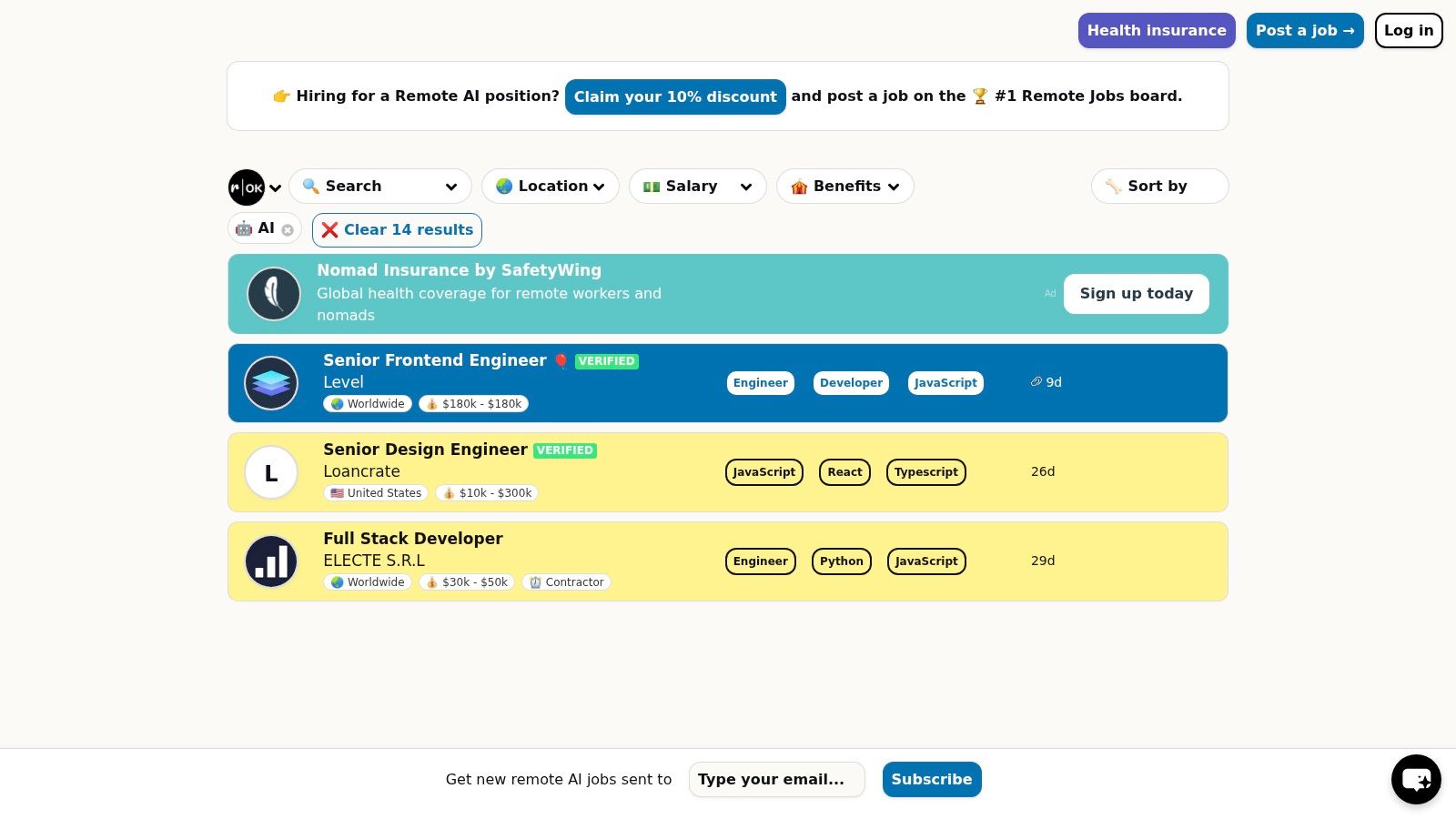Remove the AI filter tag

click(288, 230)
